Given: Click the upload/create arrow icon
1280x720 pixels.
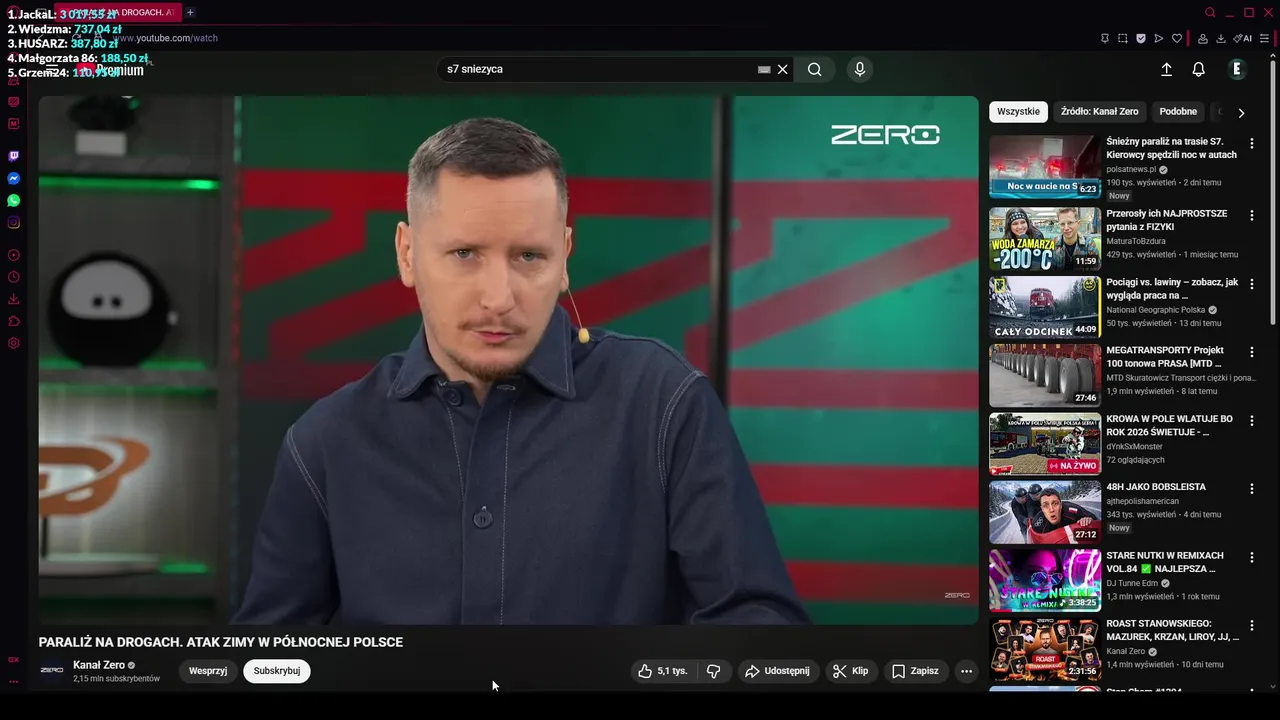Looking at the screenshot, I should tap(1166, 69).
